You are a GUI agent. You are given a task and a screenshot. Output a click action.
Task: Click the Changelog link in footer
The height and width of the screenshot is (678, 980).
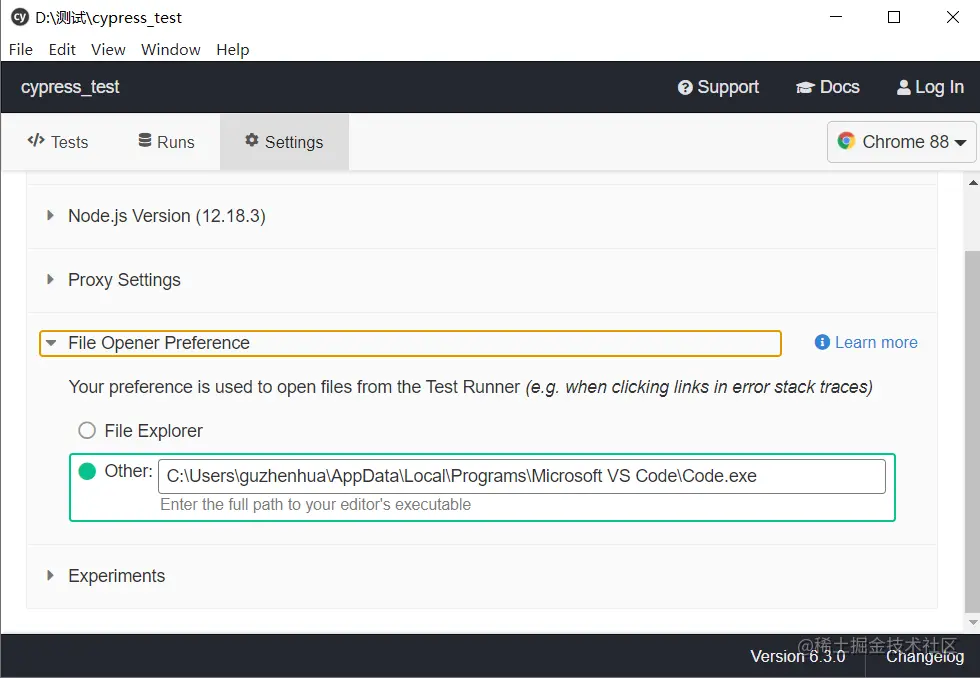point(925,656)
